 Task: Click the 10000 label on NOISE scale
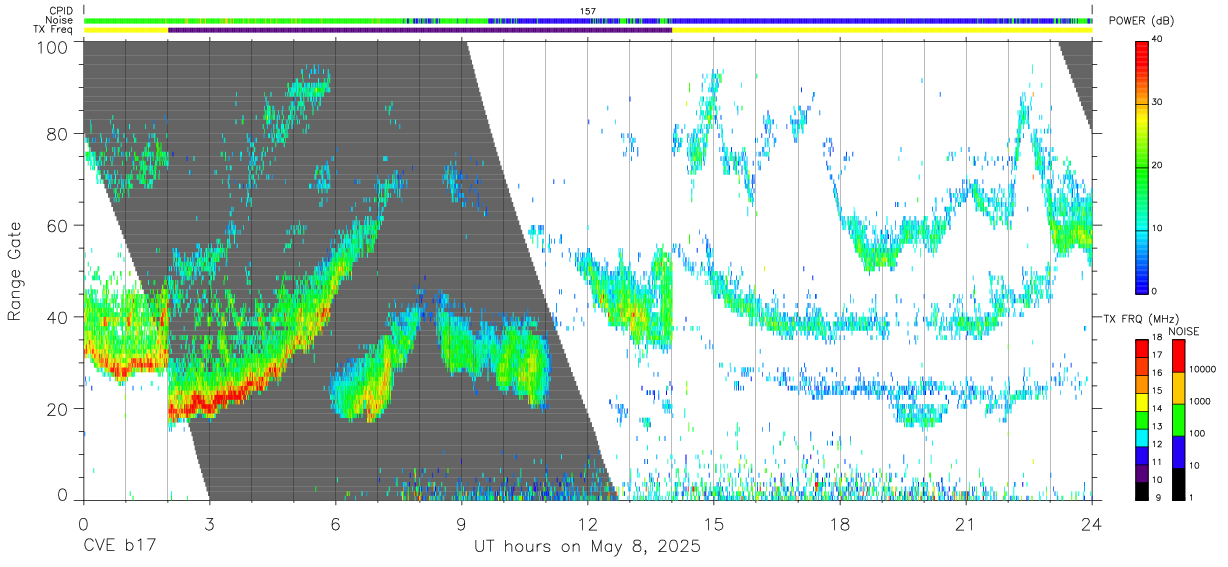pos(1202,370)
